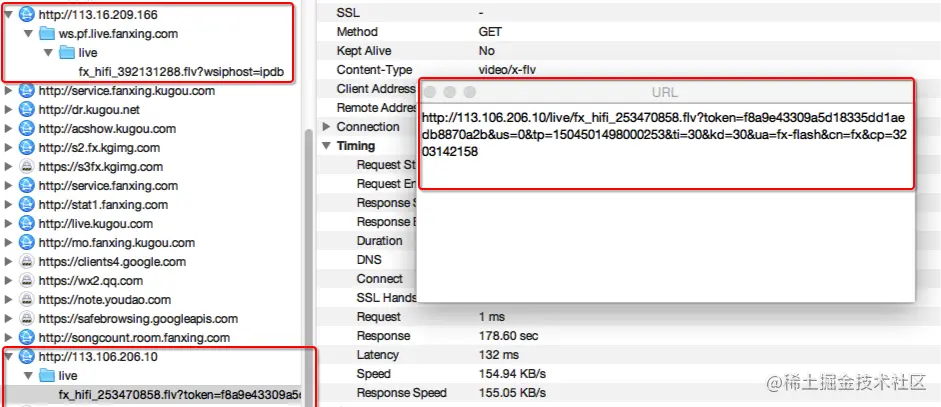Screen dimensions: 941x407
Task: Expand the http://songcount.room.fanxing.com host
Action: pos(8,338)
